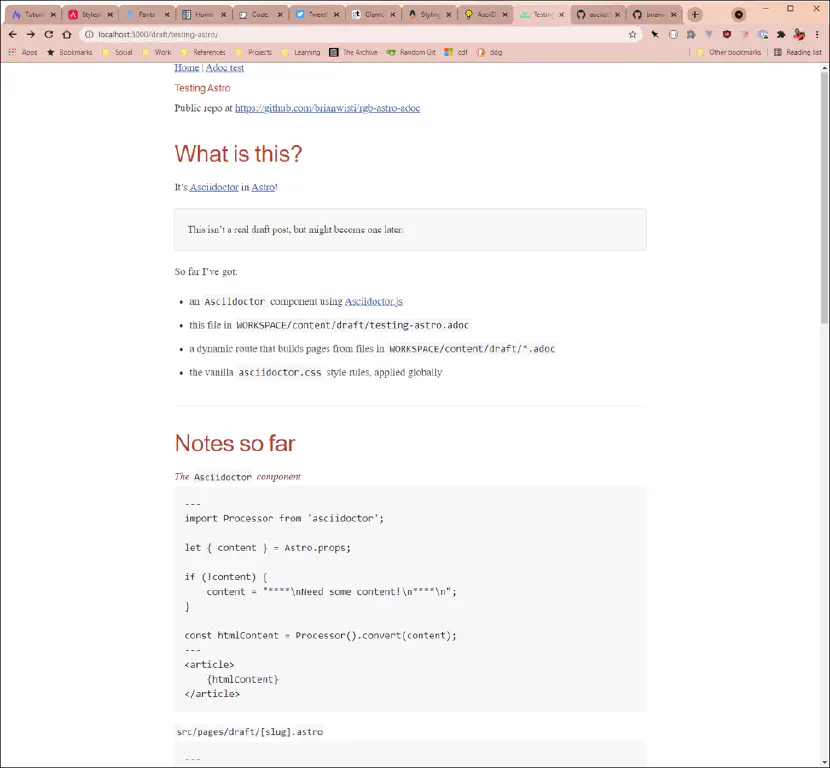Open the Reading list panel
Image resolution: width=830 pixels, height=768 pixels.
(805, 52)
